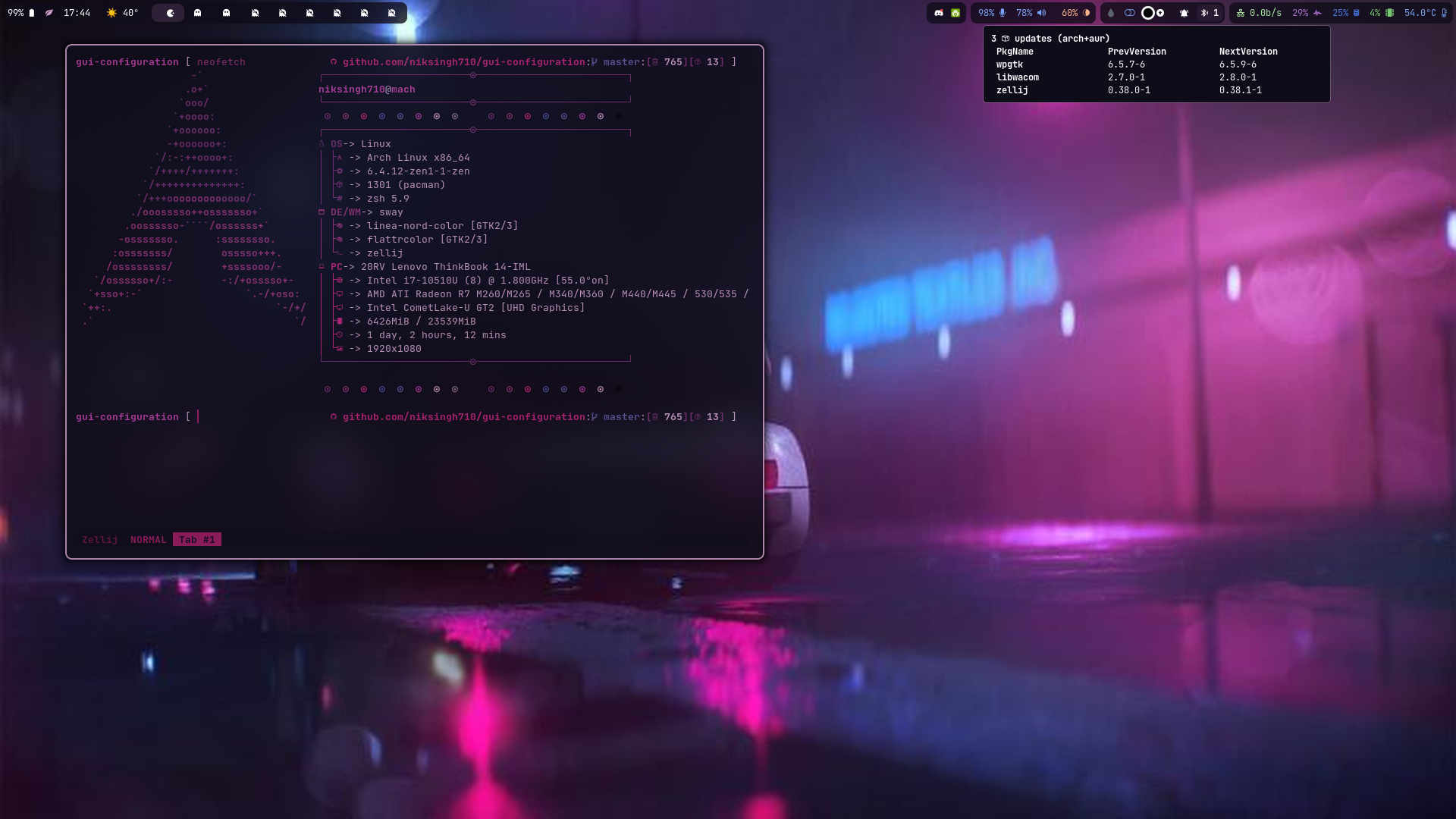The height and width of the screenshot is (819, 1456).
Task: Click the temperature 54.0°C module
Action: point(1425,13)
